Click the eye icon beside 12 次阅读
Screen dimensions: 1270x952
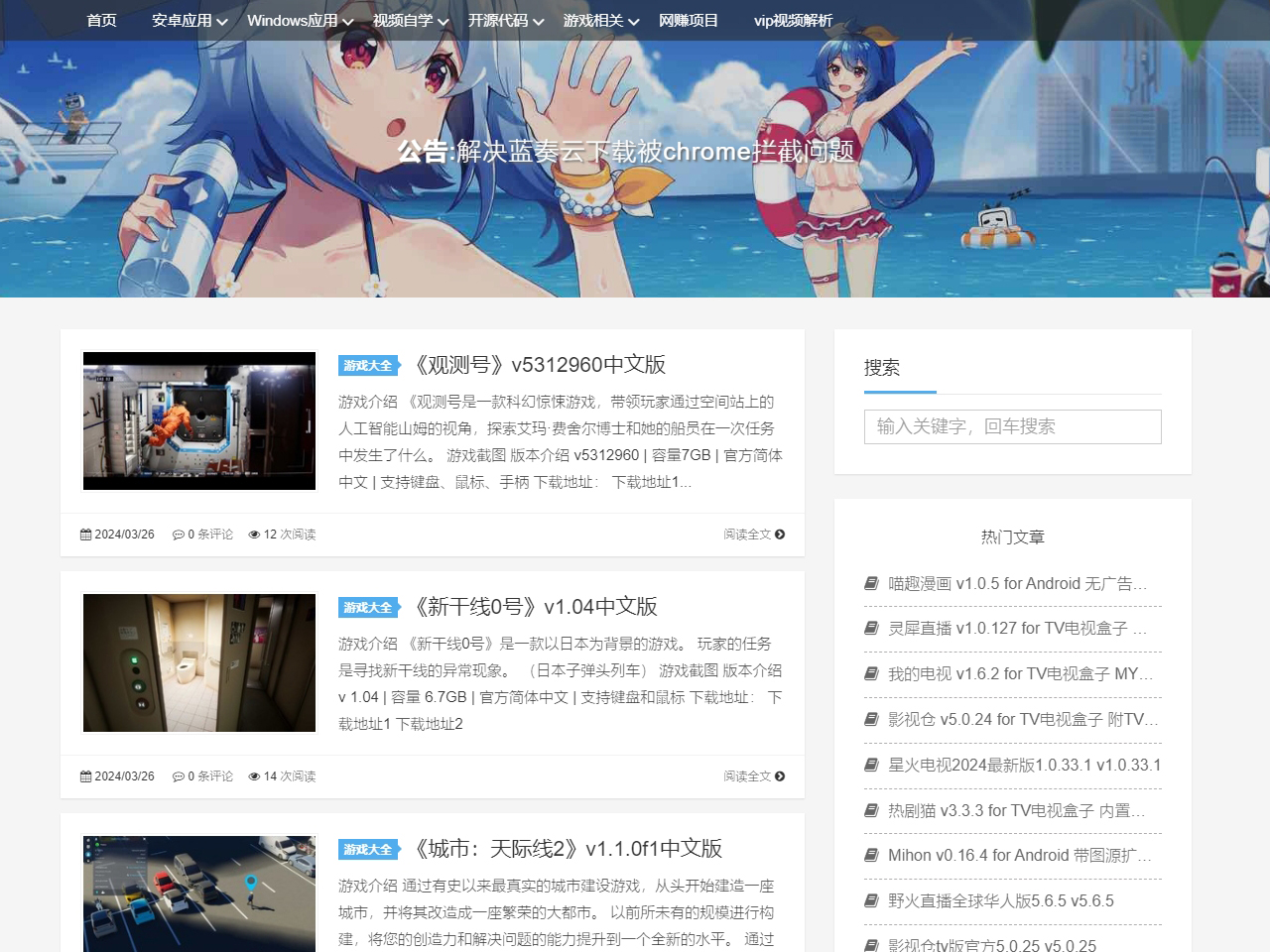pyautogui.click(x=254, y=535)
